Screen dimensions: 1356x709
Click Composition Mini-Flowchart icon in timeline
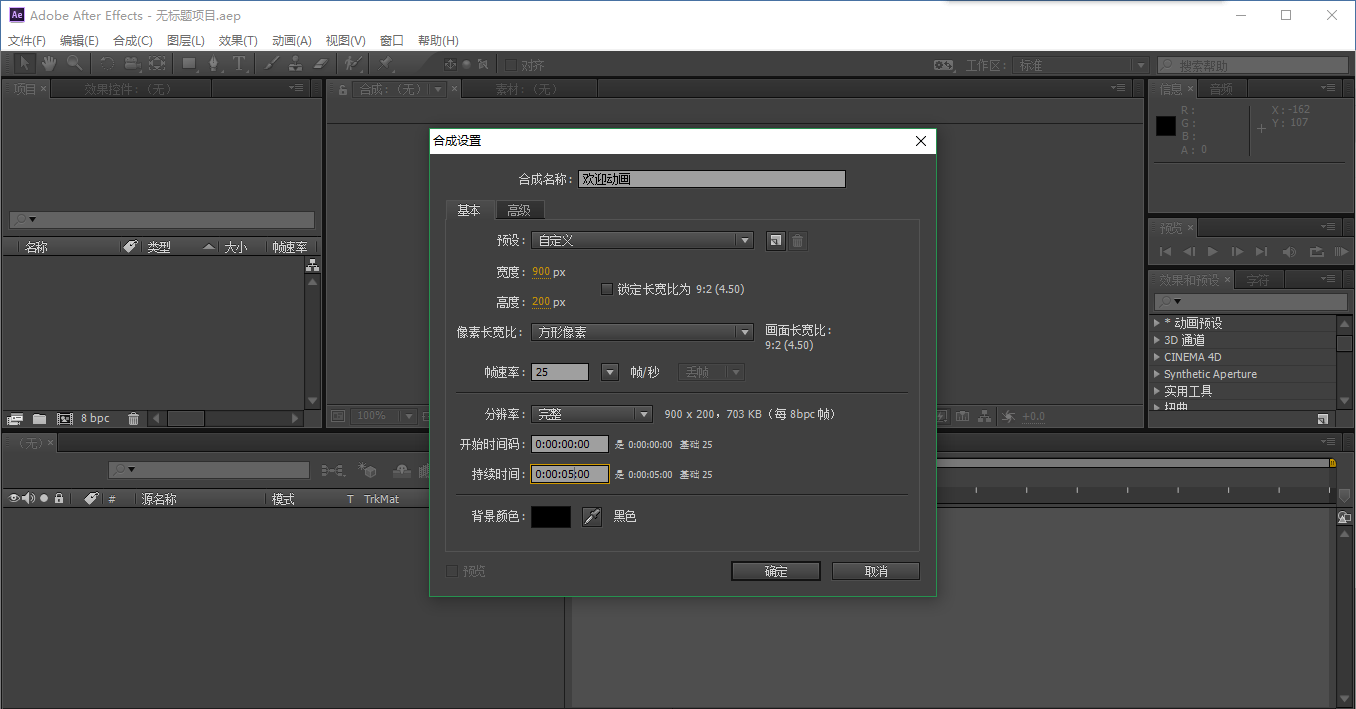334,470
